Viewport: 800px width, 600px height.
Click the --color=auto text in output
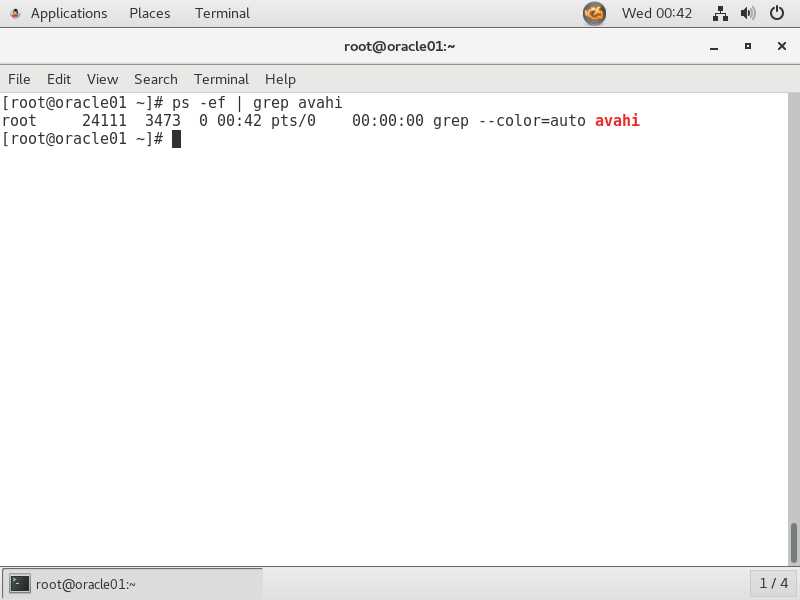coord(532,121)
